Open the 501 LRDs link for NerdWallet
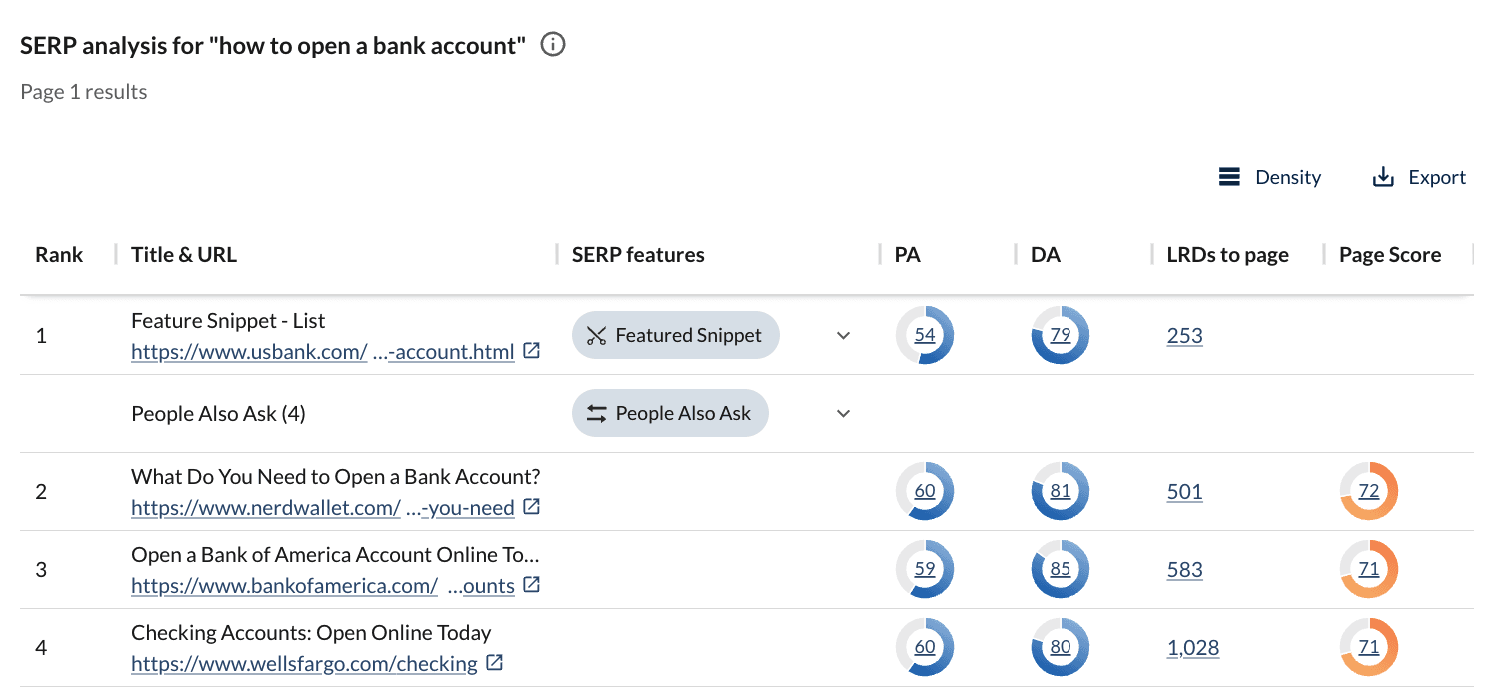The height and width of the screenshot is (693, 1497). click(x=1184, y=491)
